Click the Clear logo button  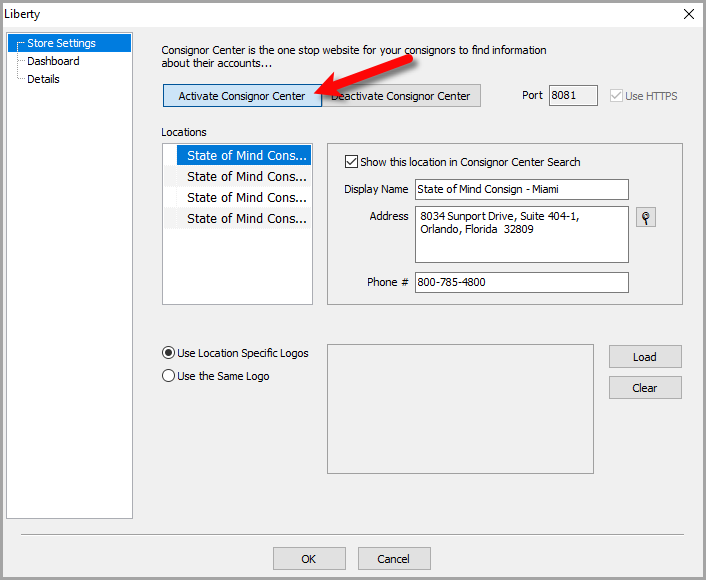(x=645, y=388)
